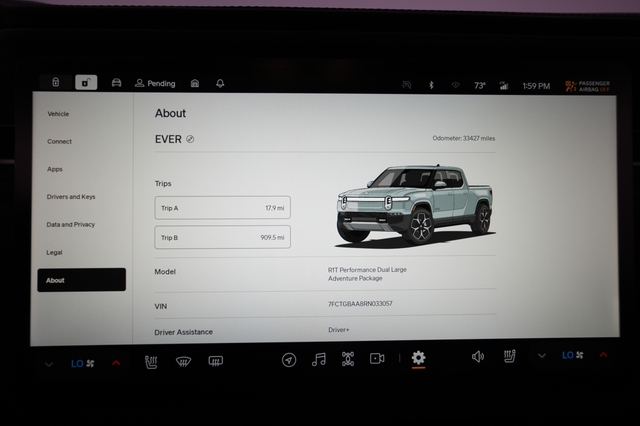
Task: Toggle rear window defrost icon
Action: (x=216, y=361)
